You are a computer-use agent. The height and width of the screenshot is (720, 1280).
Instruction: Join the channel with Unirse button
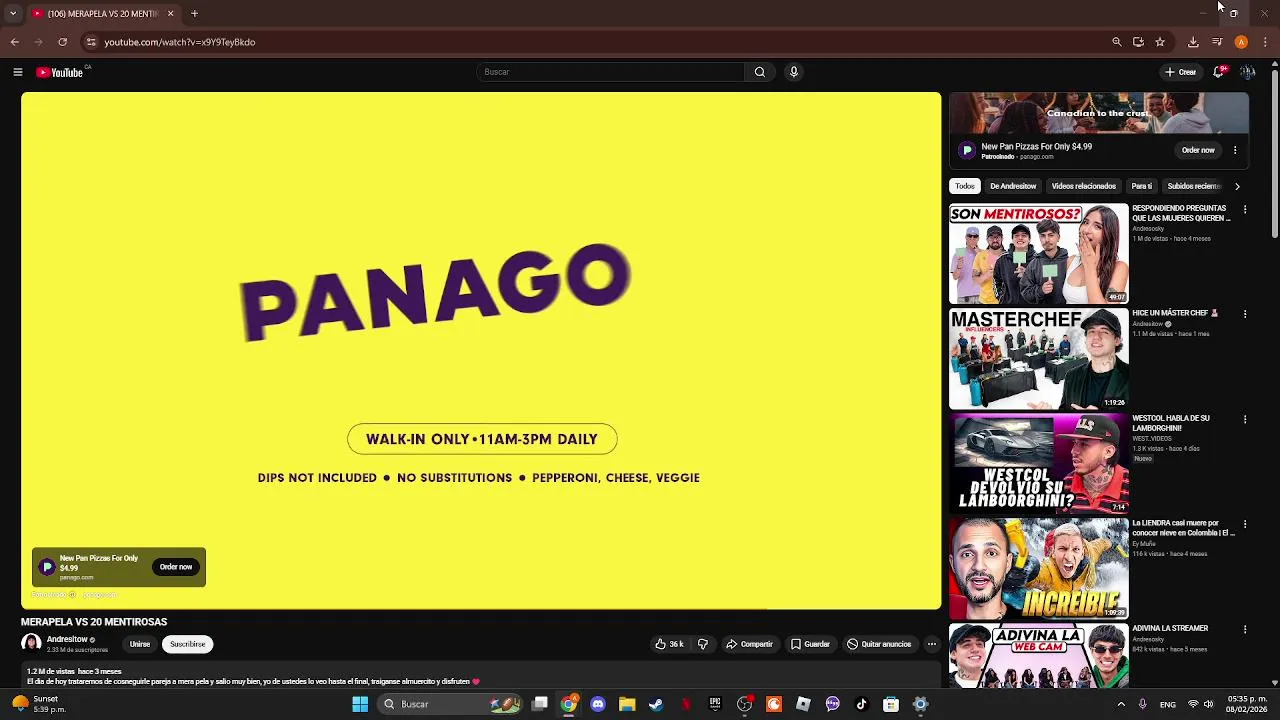tap(140, 644)
